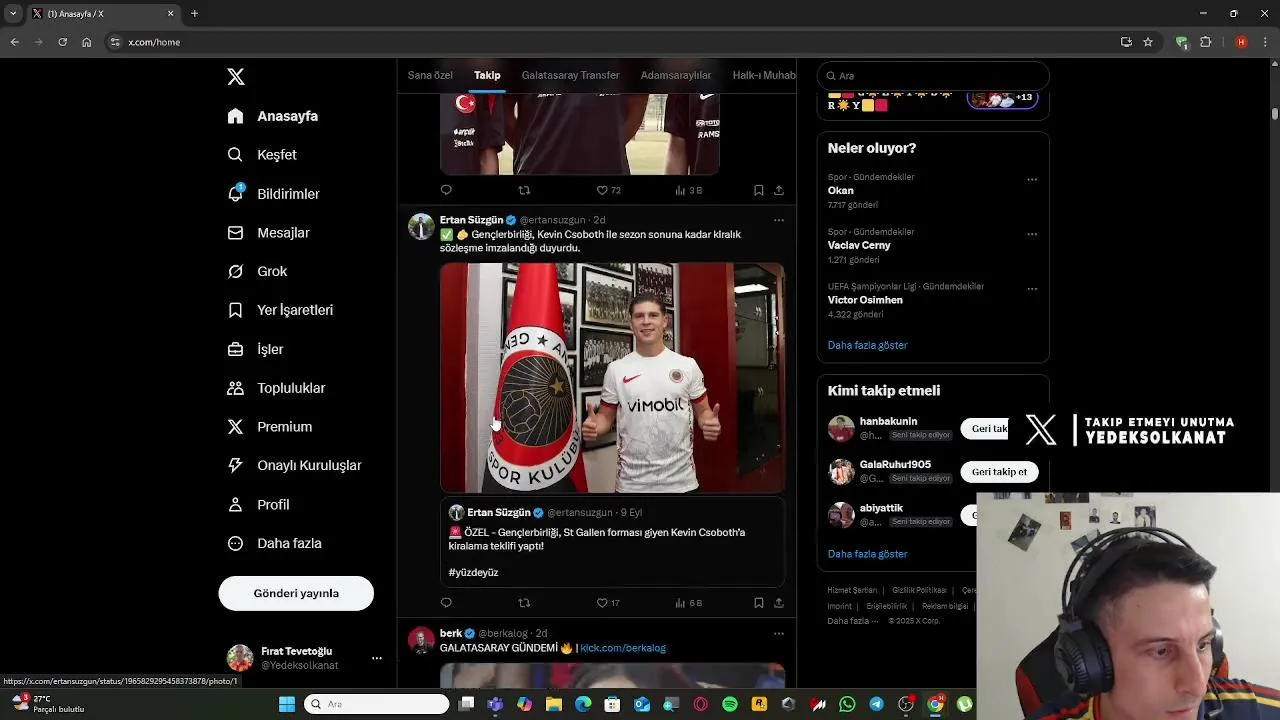The height and width of the screenshot is (720, 1280).
Task: Click the browser address bar
Action: [610, 42]
